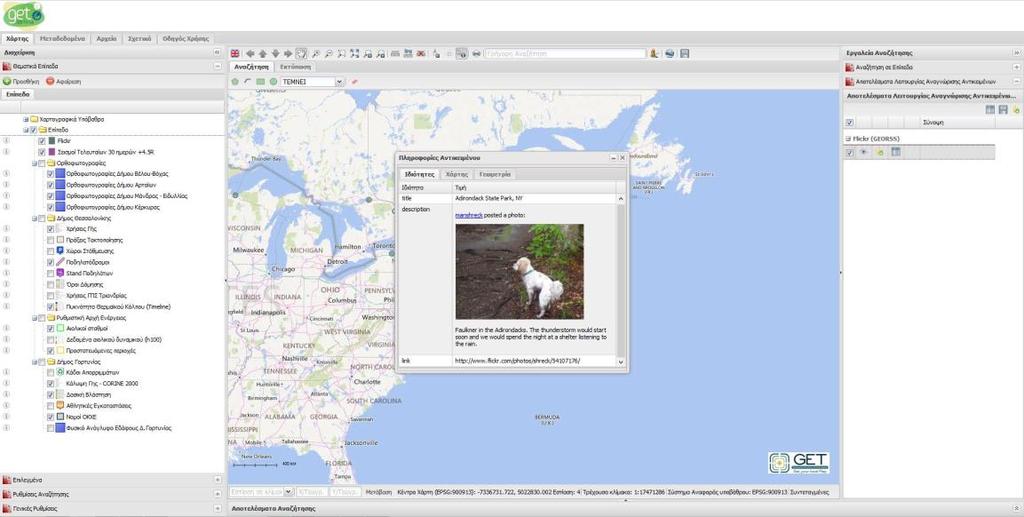1024x517 pixels.
Task: Pan map up with the up arrow
Action: pos(263,54)
